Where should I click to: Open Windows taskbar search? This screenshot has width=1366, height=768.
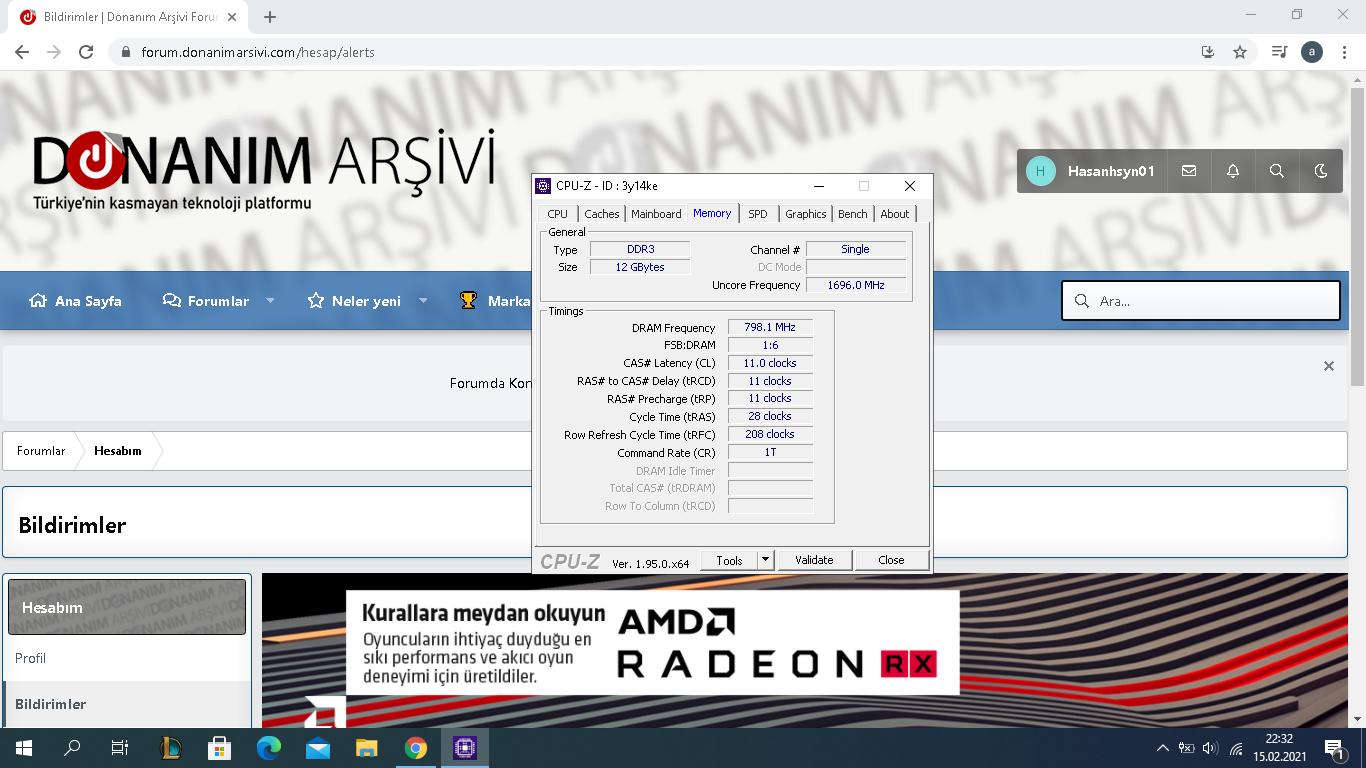[72, 748]
